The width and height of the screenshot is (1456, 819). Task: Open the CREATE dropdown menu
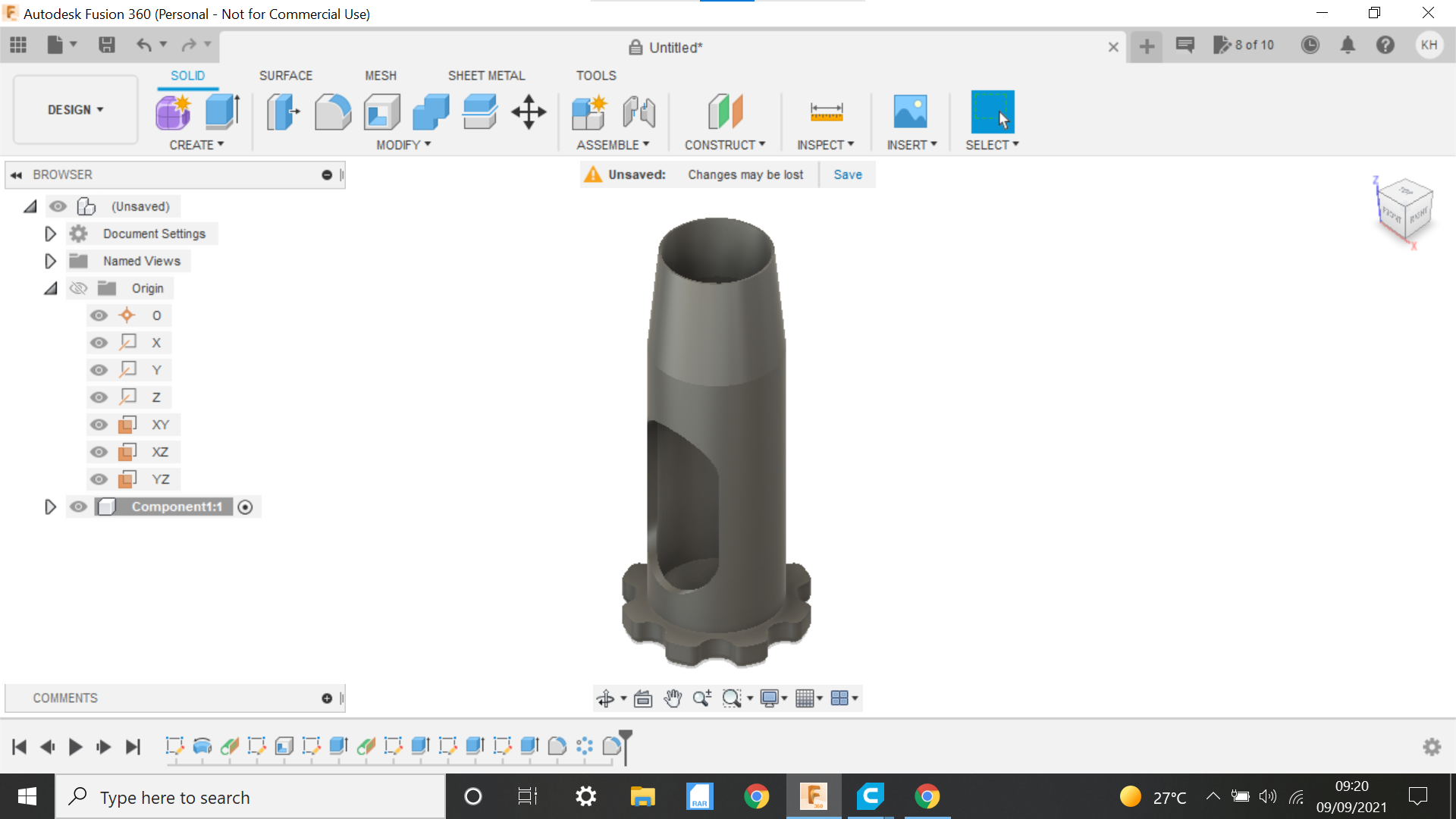[196, 145]
